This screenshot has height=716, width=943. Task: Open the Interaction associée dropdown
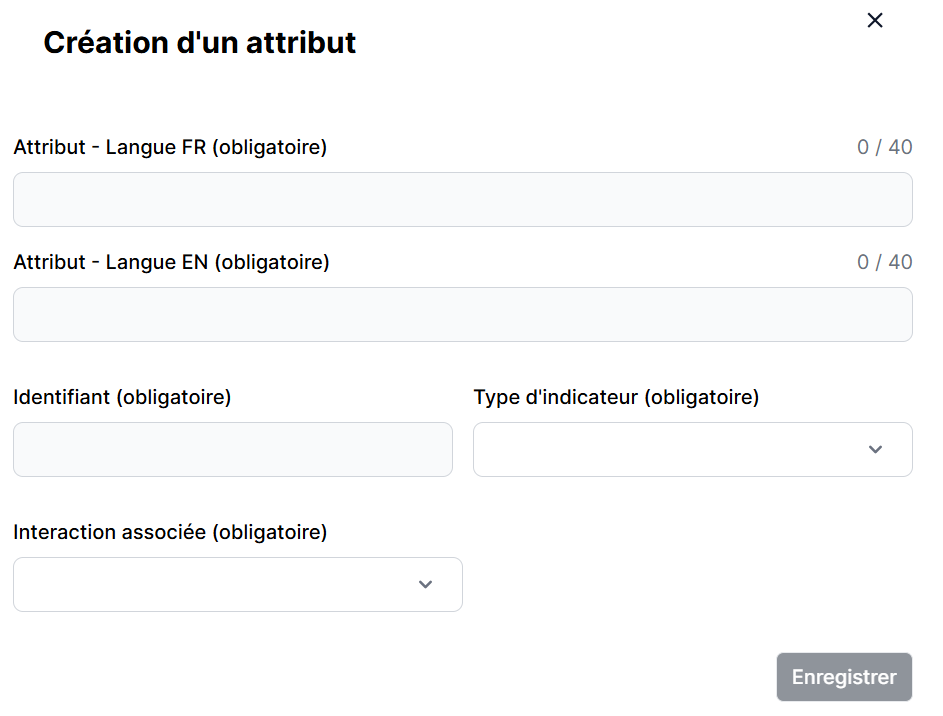click(x=237, y=584)
